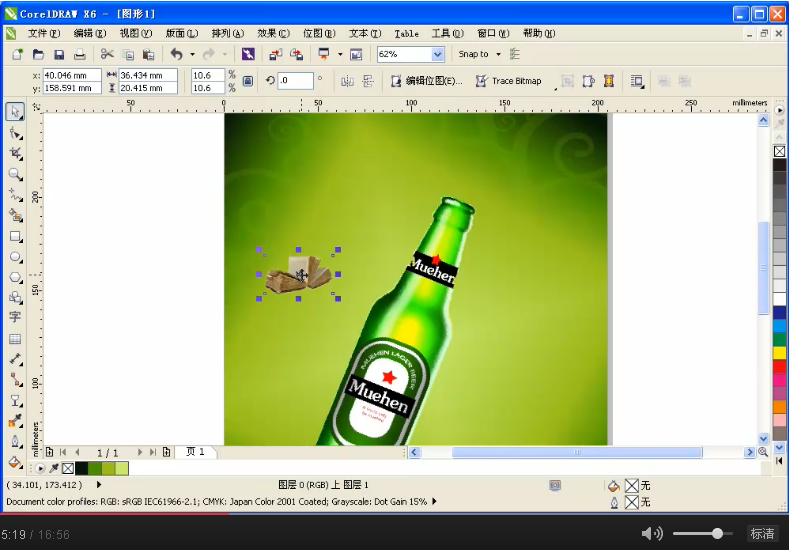Click the Trace Bitmap button

click(509, 81)
